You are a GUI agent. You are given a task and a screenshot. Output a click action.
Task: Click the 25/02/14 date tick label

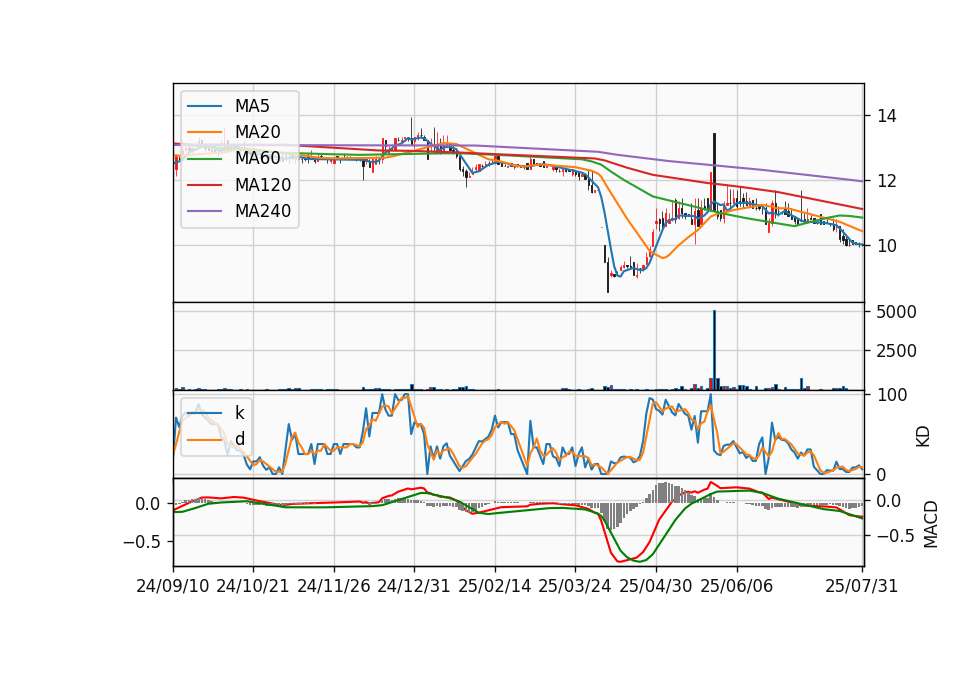(x=495, y=586)
